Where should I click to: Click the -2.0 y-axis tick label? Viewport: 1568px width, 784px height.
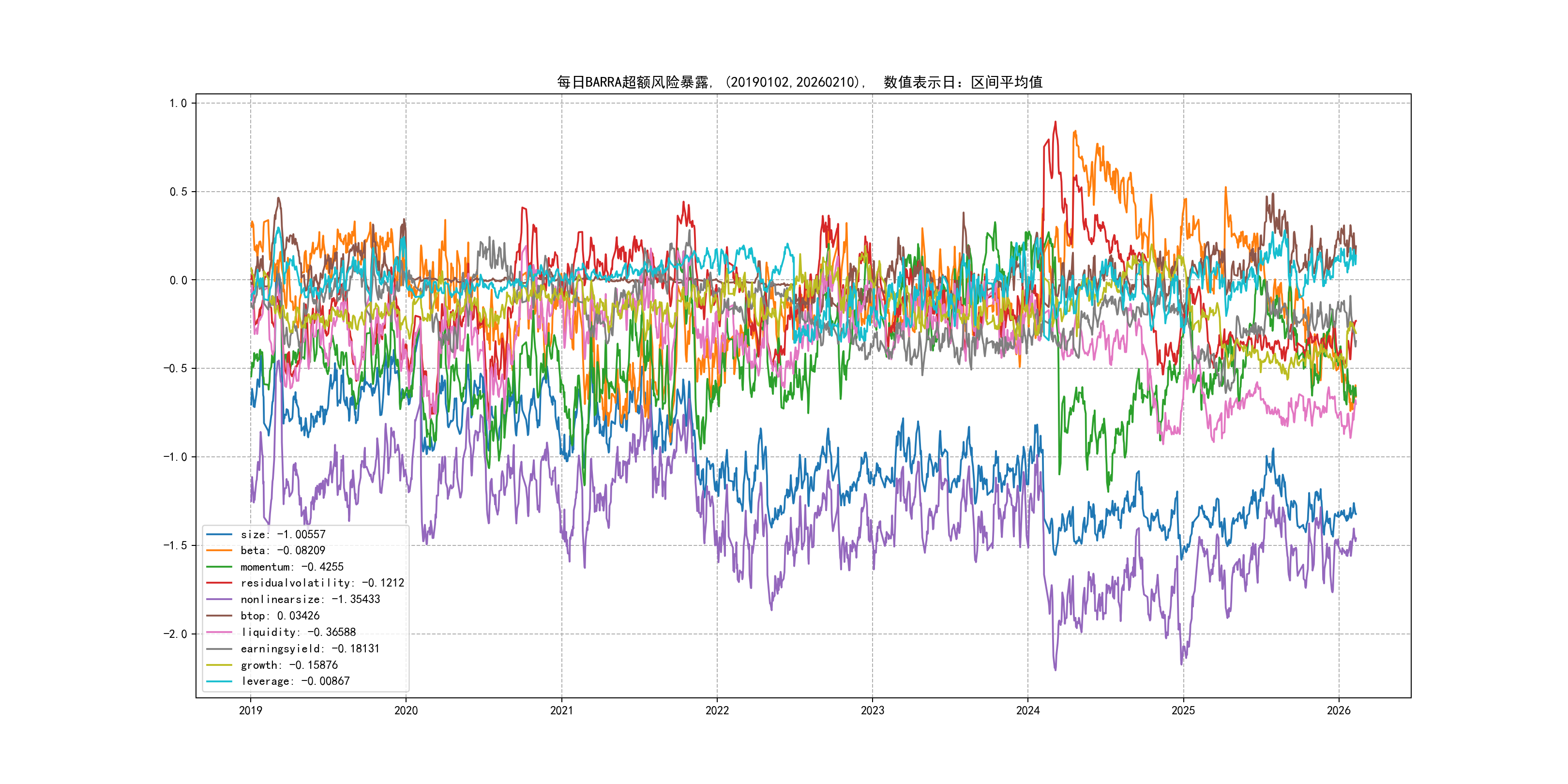point(175,634)
